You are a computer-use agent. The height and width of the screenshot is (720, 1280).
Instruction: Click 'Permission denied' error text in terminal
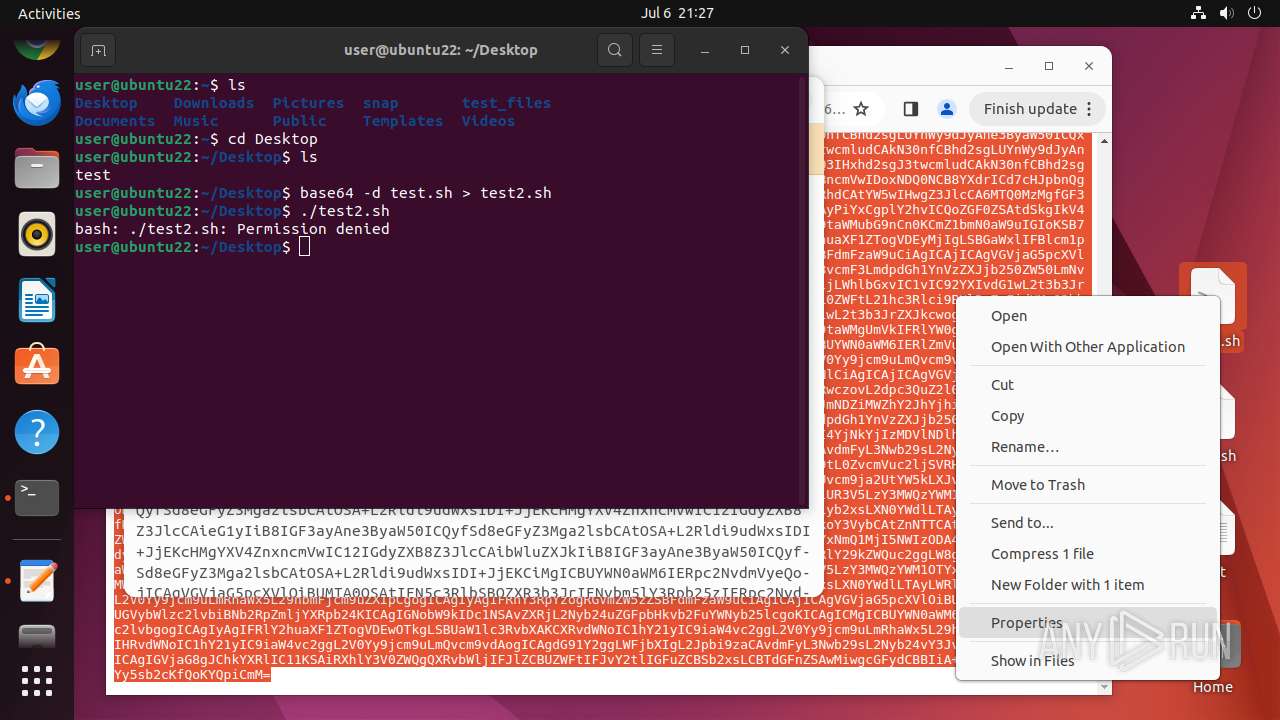pyautogui.click(x=313, y=229)
